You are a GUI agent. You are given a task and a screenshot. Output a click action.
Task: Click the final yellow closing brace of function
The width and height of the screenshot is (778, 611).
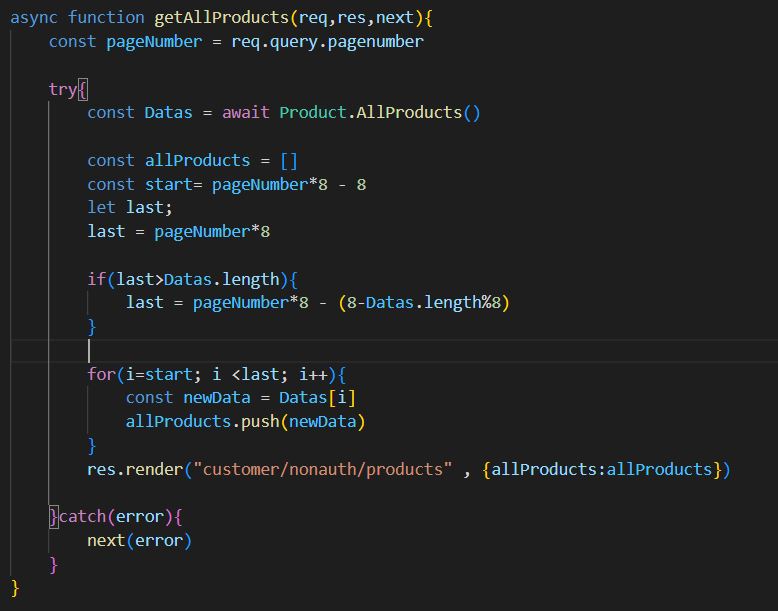click(x=15, y=588)
